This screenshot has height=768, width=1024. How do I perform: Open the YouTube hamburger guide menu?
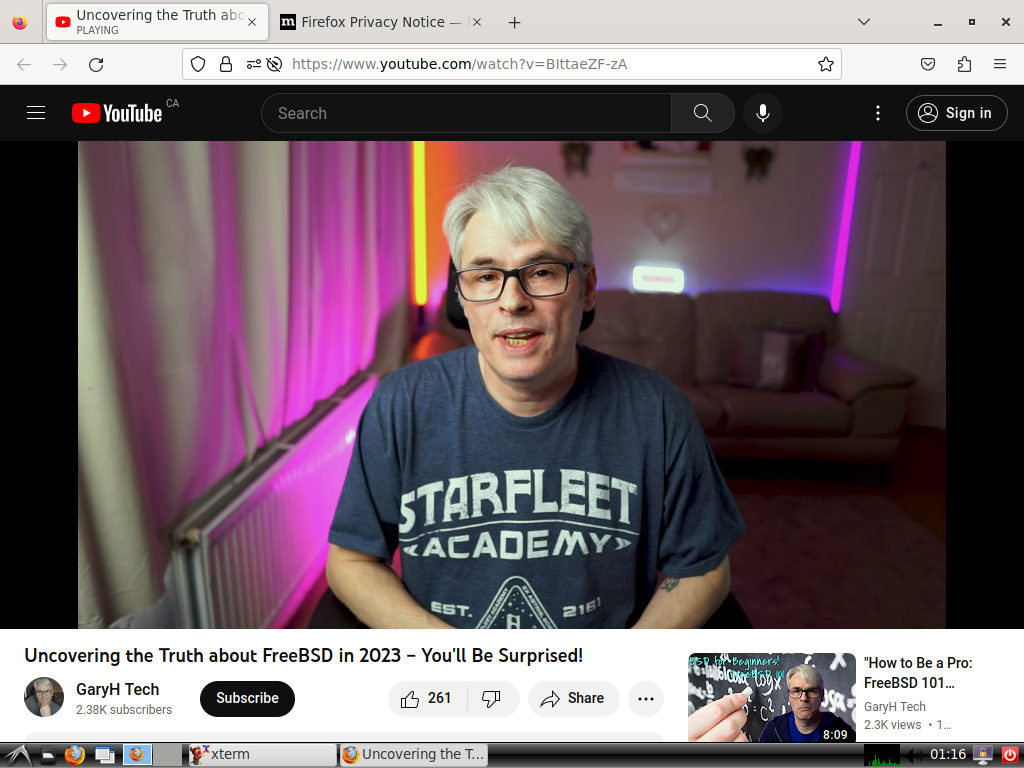click(x=36, y=113)
